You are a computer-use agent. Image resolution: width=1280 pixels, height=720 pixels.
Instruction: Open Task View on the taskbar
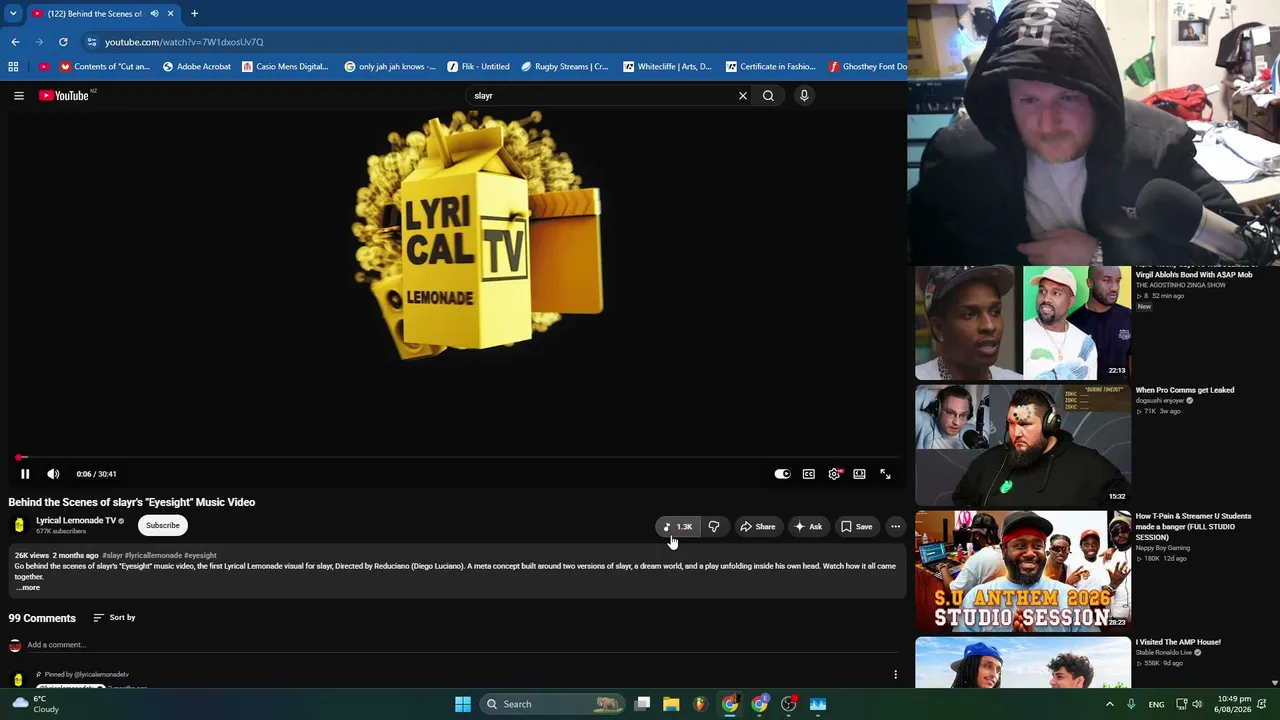[x=643, y=704]
